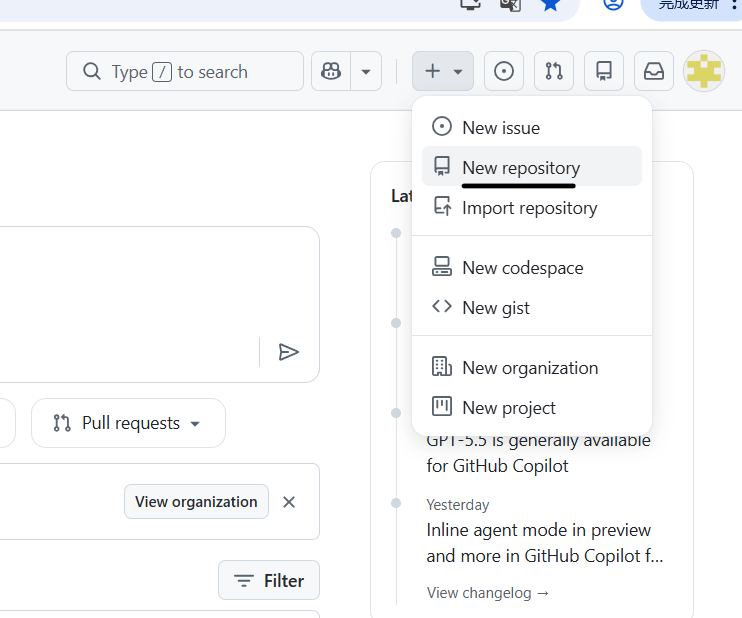Choose New issue from the menu

[531, 127]
